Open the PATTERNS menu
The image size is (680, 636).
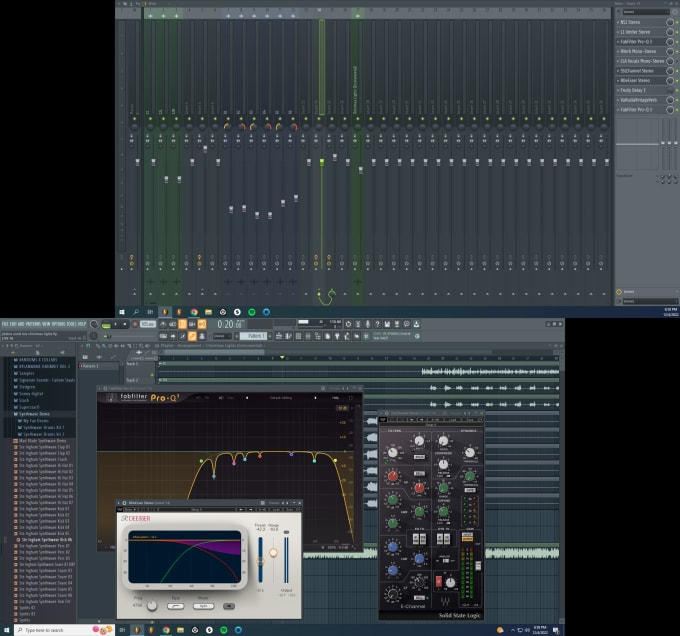[x=33, y=324]
